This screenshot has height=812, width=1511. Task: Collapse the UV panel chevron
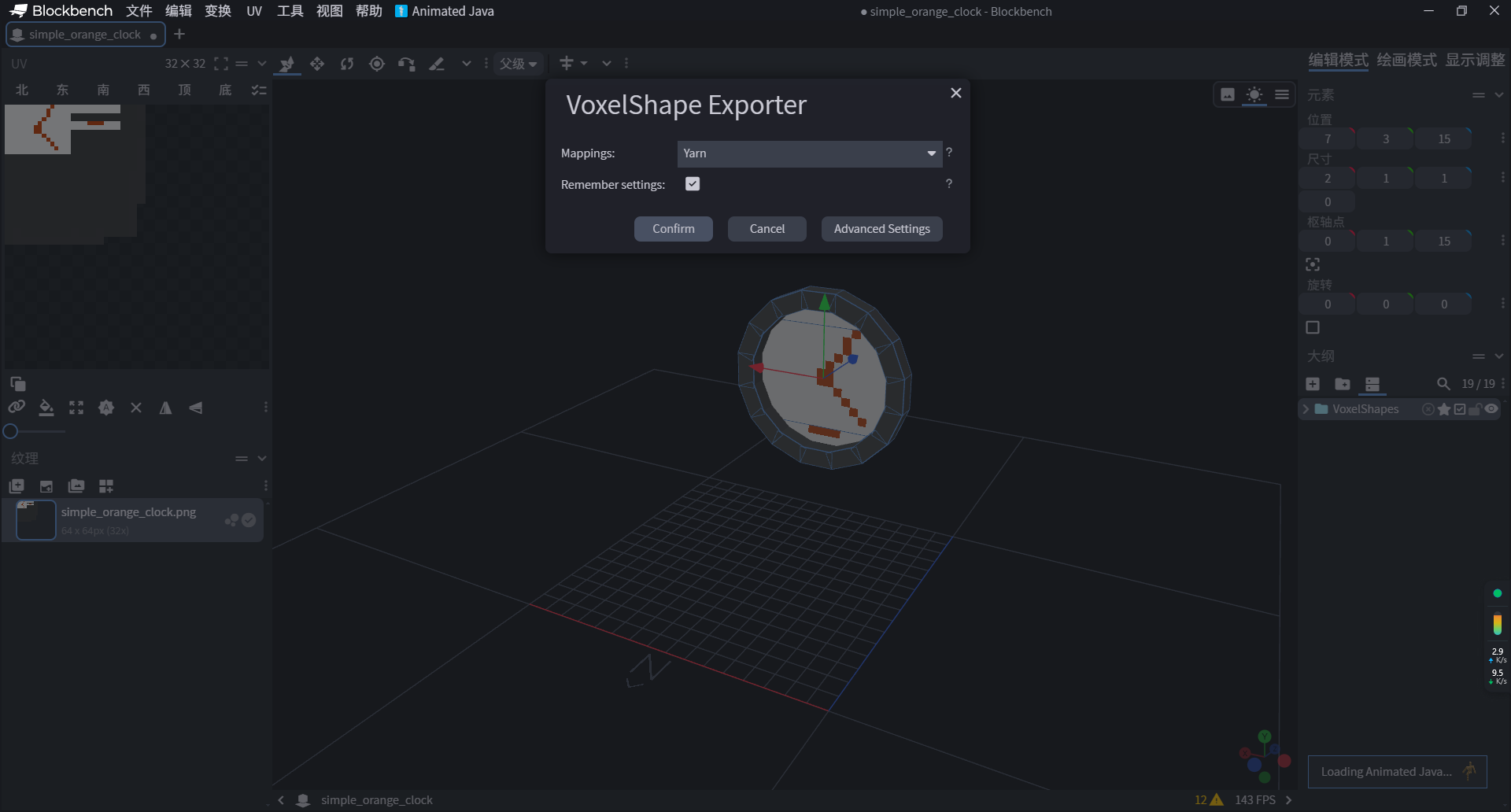(262, 64)
